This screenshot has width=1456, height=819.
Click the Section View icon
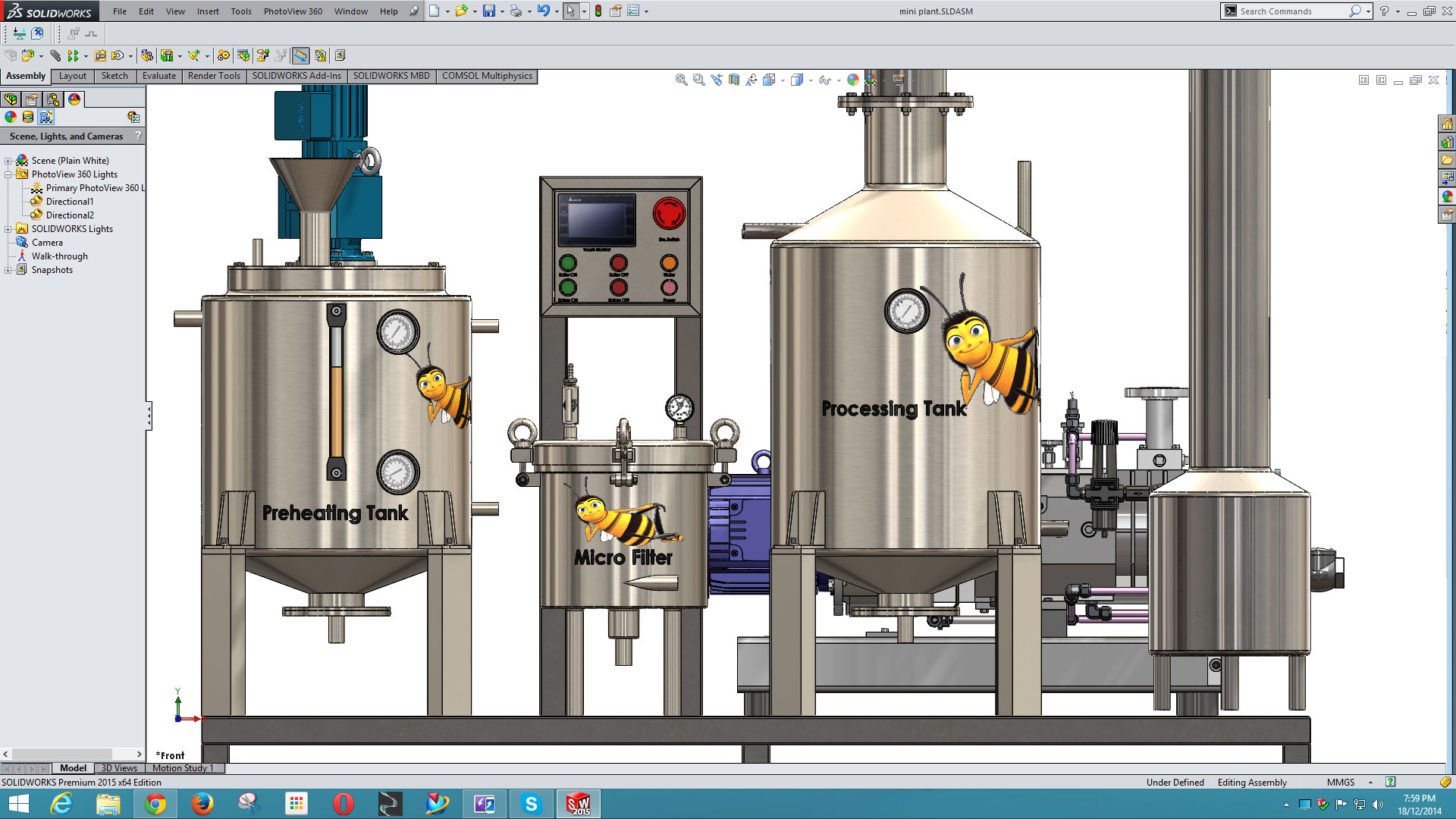[733, 80]
